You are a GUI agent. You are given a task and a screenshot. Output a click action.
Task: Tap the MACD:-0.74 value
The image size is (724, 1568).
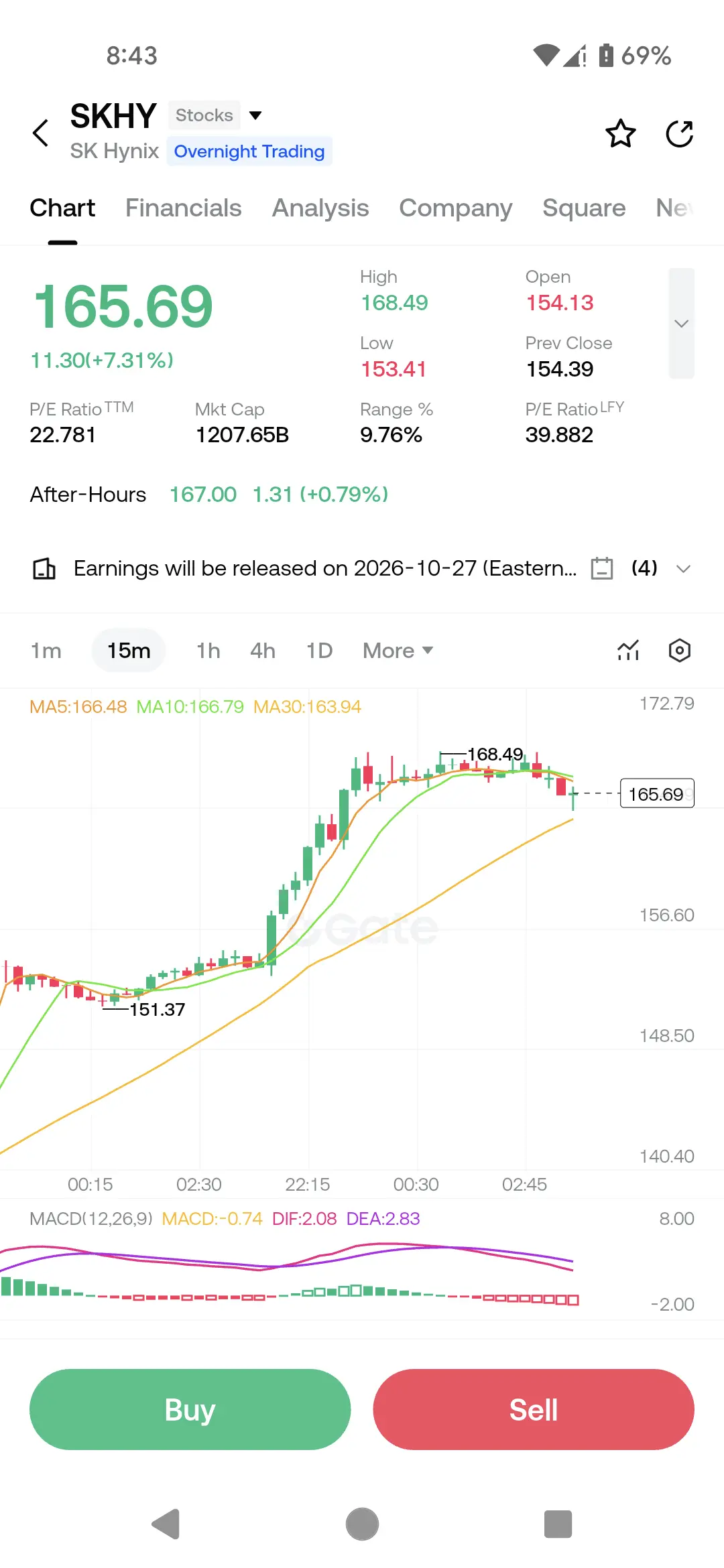coord(212,1218)
